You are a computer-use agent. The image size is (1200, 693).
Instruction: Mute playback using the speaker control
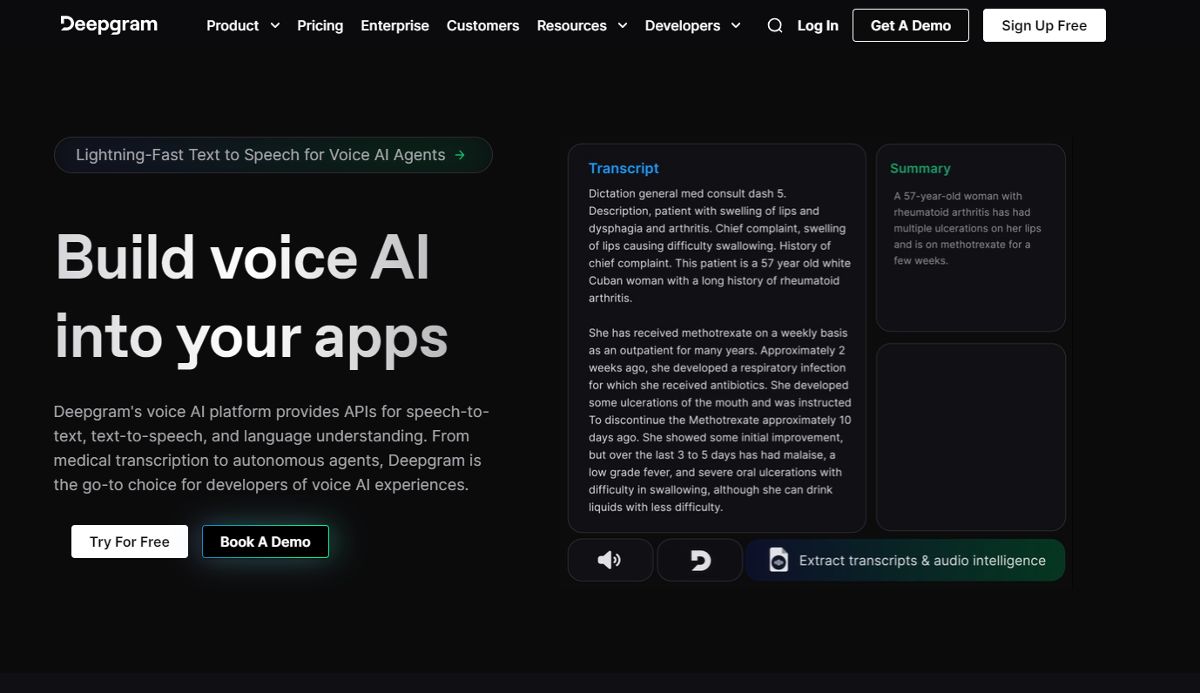click(610, 560)
